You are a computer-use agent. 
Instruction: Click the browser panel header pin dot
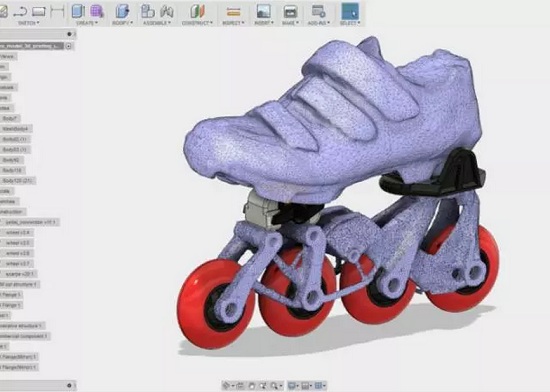point(69,34)
